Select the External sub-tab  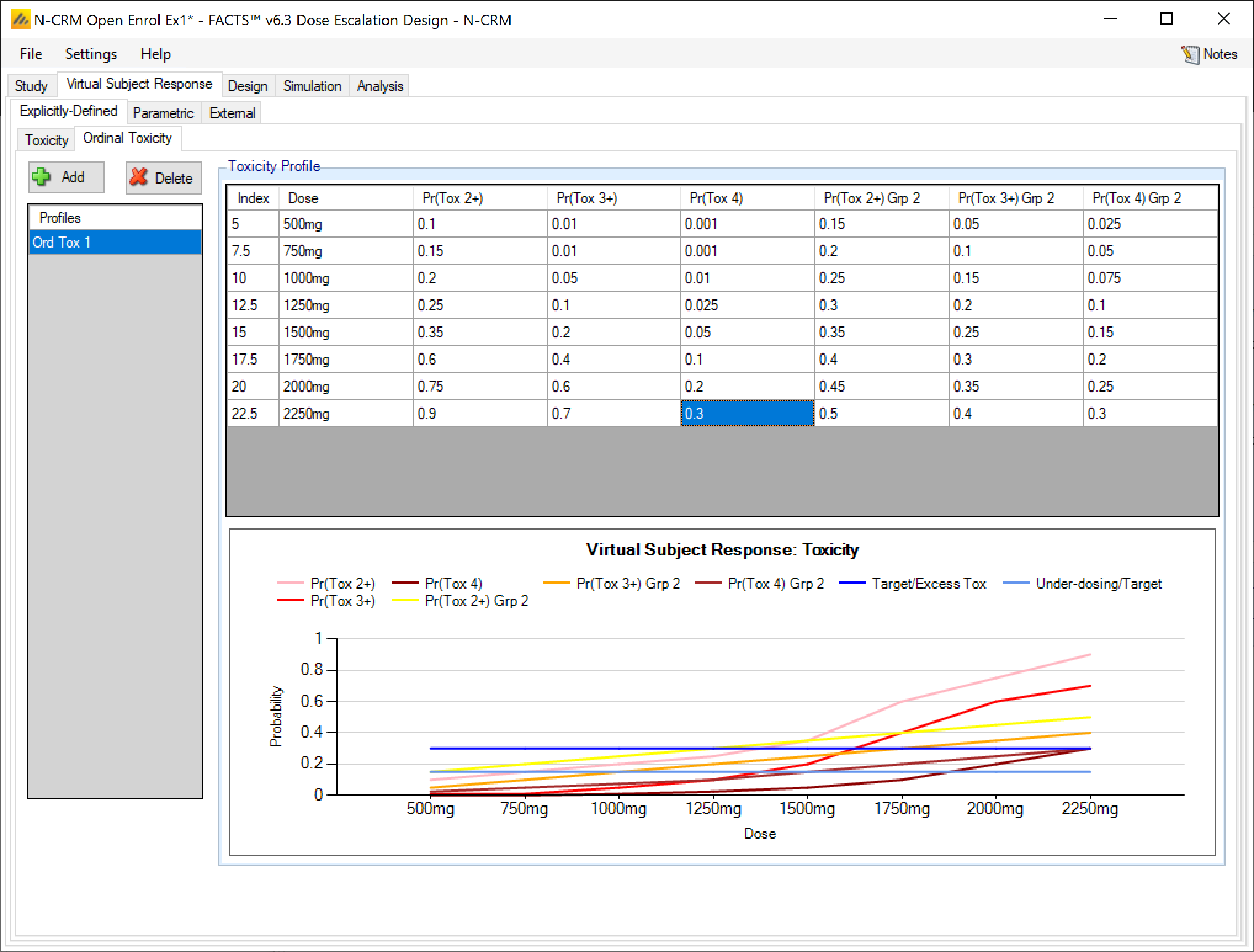click(232, 113)
